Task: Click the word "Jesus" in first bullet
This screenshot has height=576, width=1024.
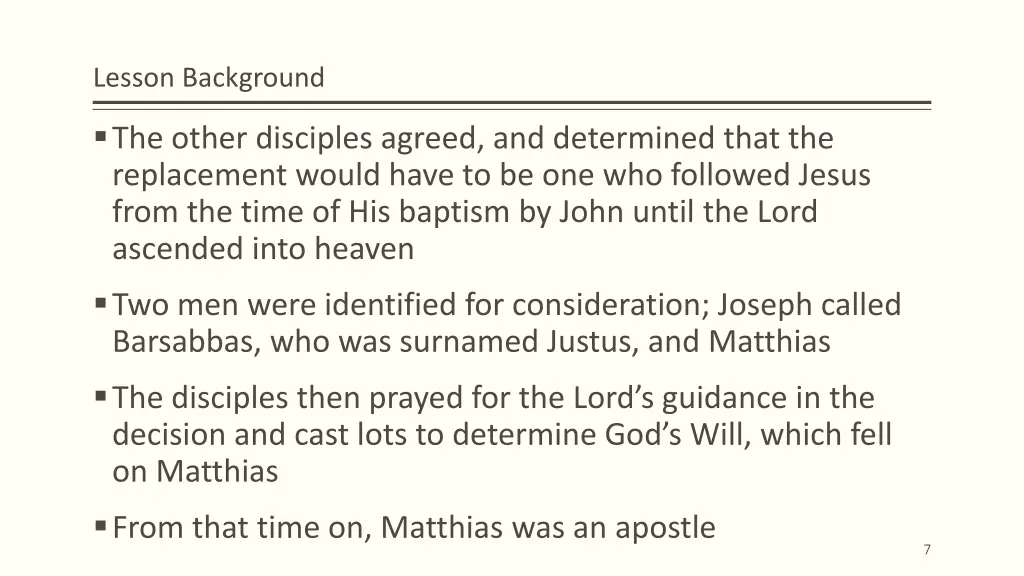Action: pos(831,175)
